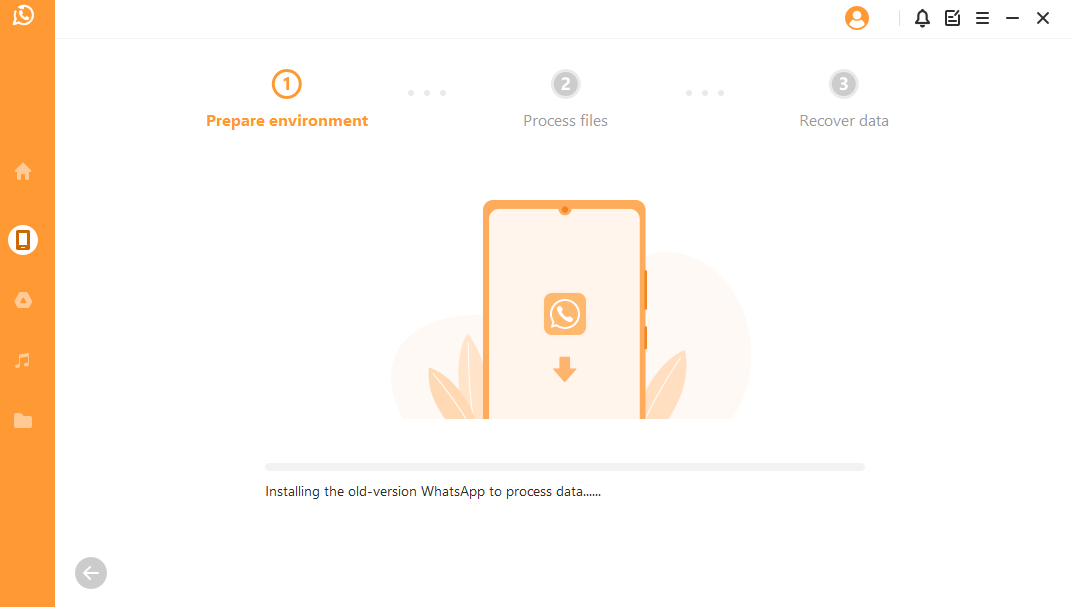The height and width of the screenshot is (607, 1072).
Task: Open the music note iTunes section
Action: [23, 360]
